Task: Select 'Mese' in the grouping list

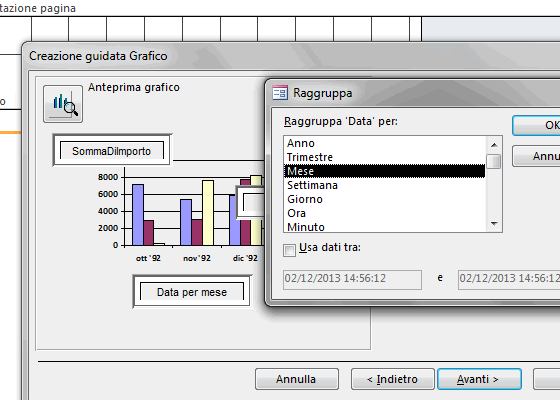Action: pyautogui.click(x=385, y=171)
